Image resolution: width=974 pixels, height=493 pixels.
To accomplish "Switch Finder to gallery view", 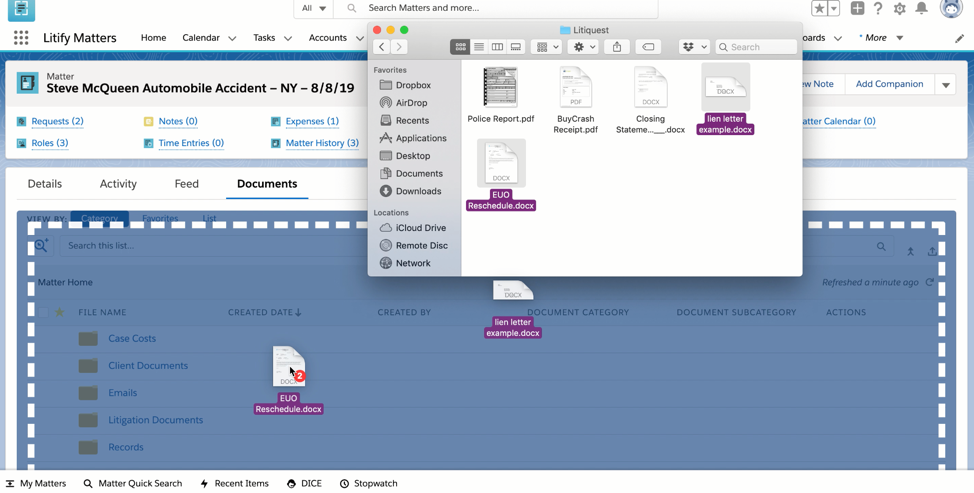I will (515, 47).
